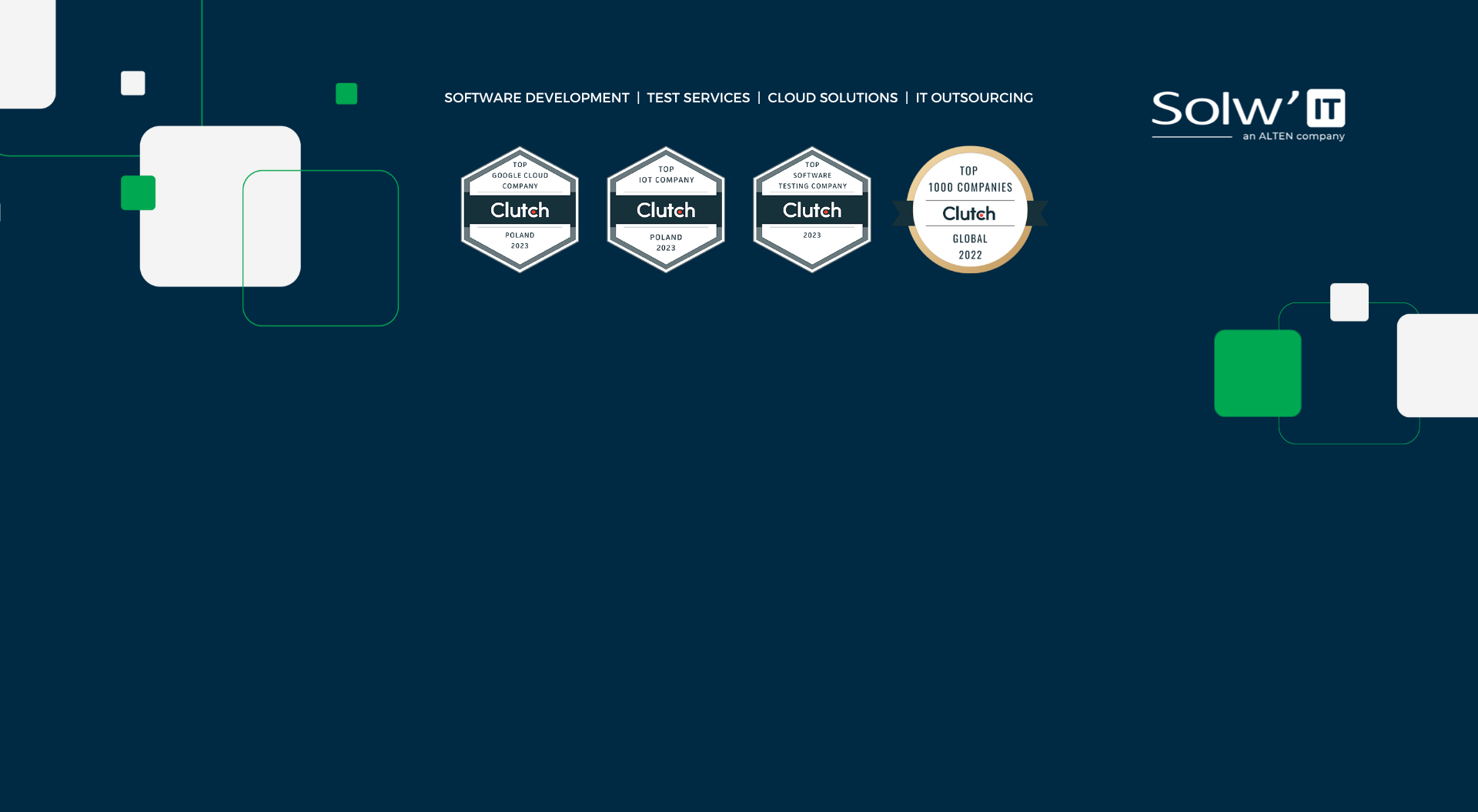Open the Top 1000 Companies Global badge
The height and width of the screenshot is (812, 1478).
970,209
